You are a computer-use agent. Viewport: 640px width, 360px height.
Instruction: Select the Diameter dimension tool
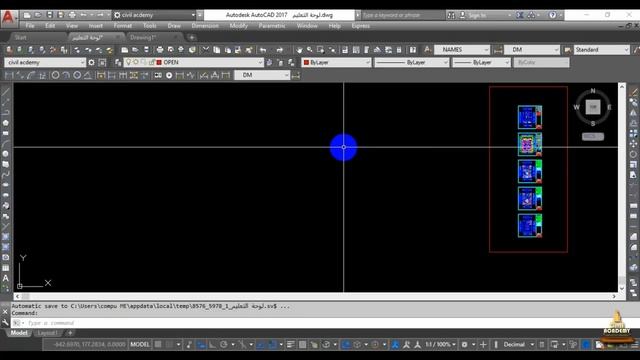[x=77, y=75]
